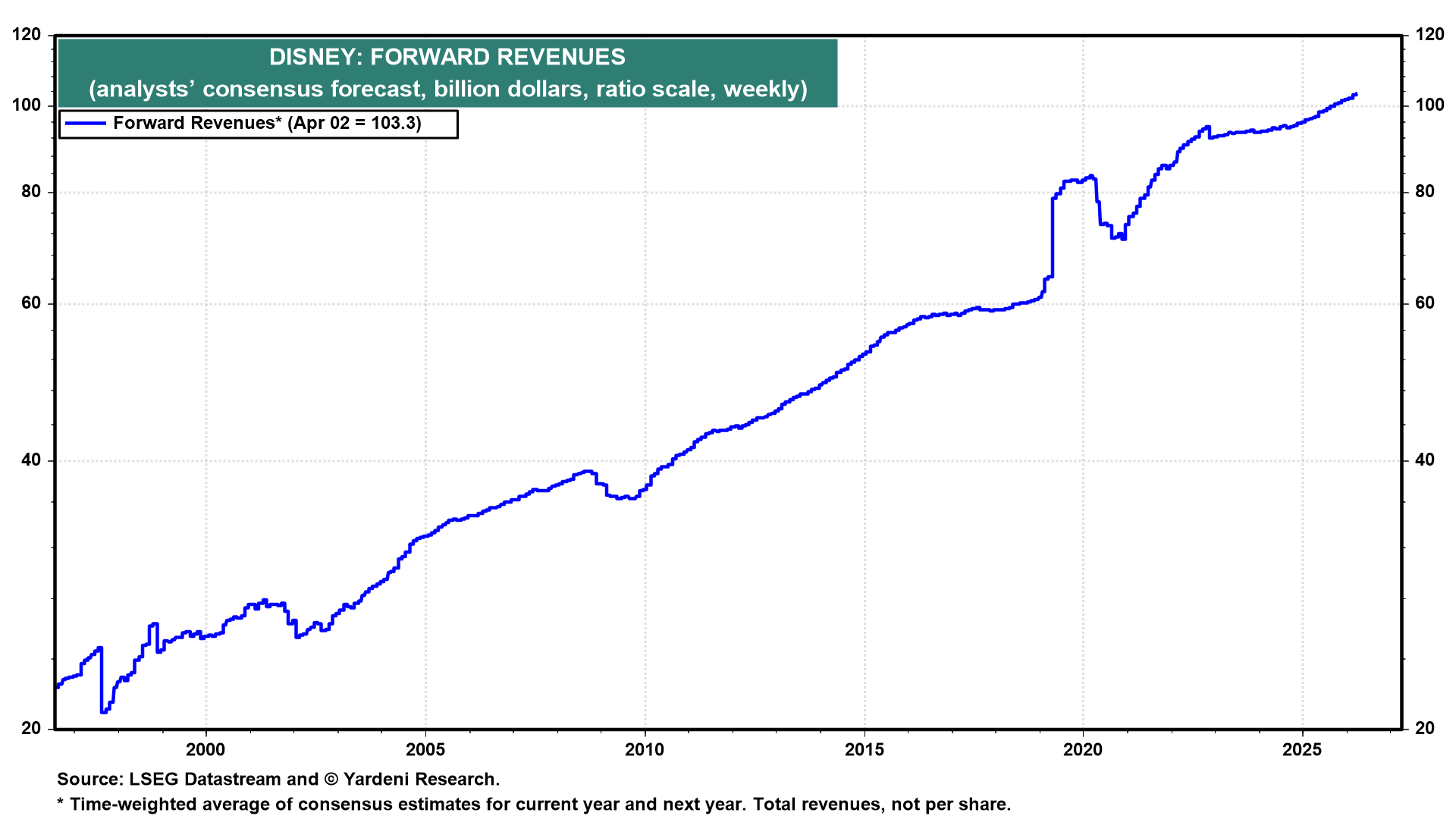Click the chart title DISNEY: FORWARD REVENUES
The width and height of the screenshot is (1456, 819).
point(447,58)
